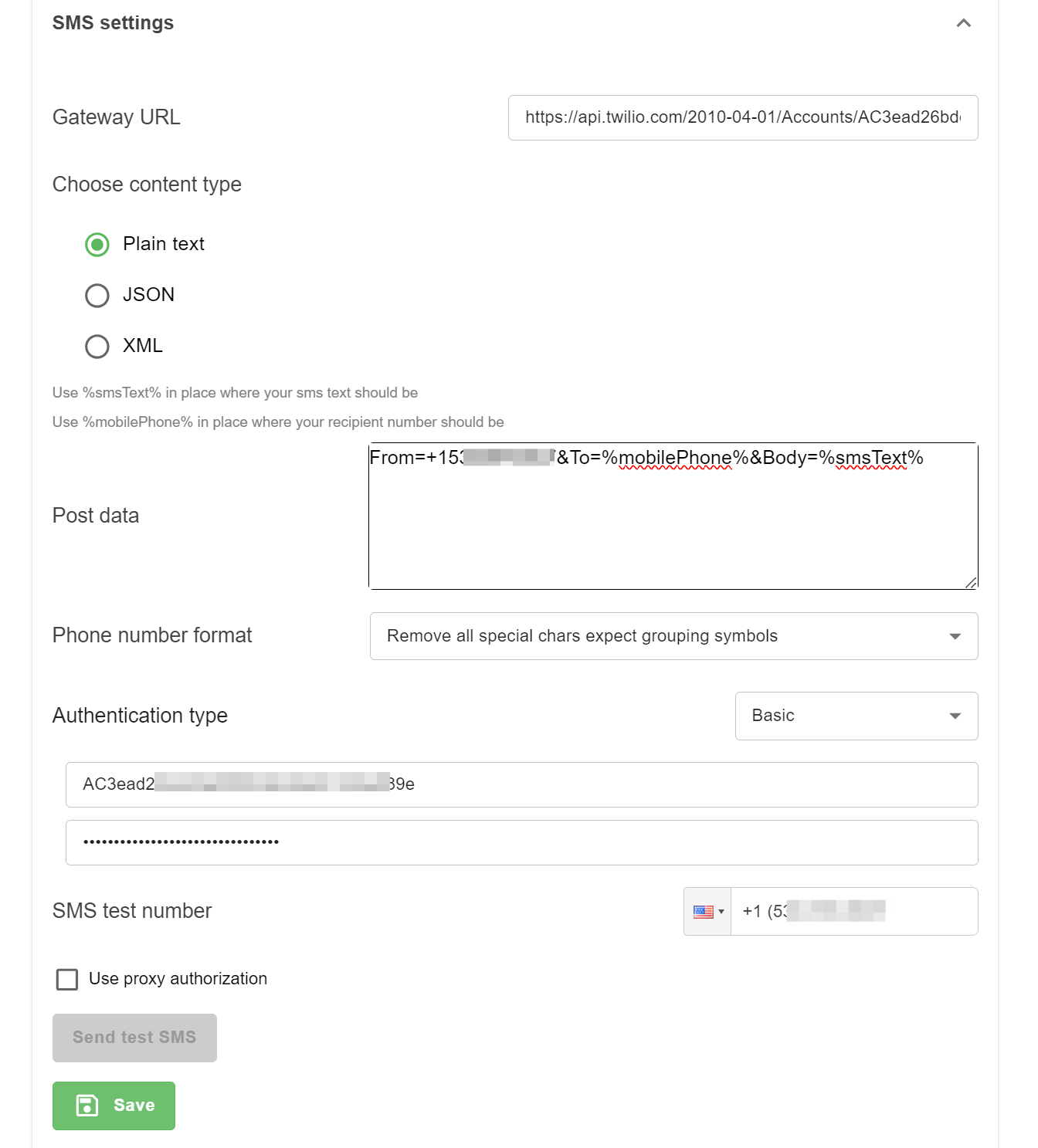The width and height of the screenshot is (1038, 1148).
Task: Click the account SID field starting with AC3ead2
Action: click(521, 784)
